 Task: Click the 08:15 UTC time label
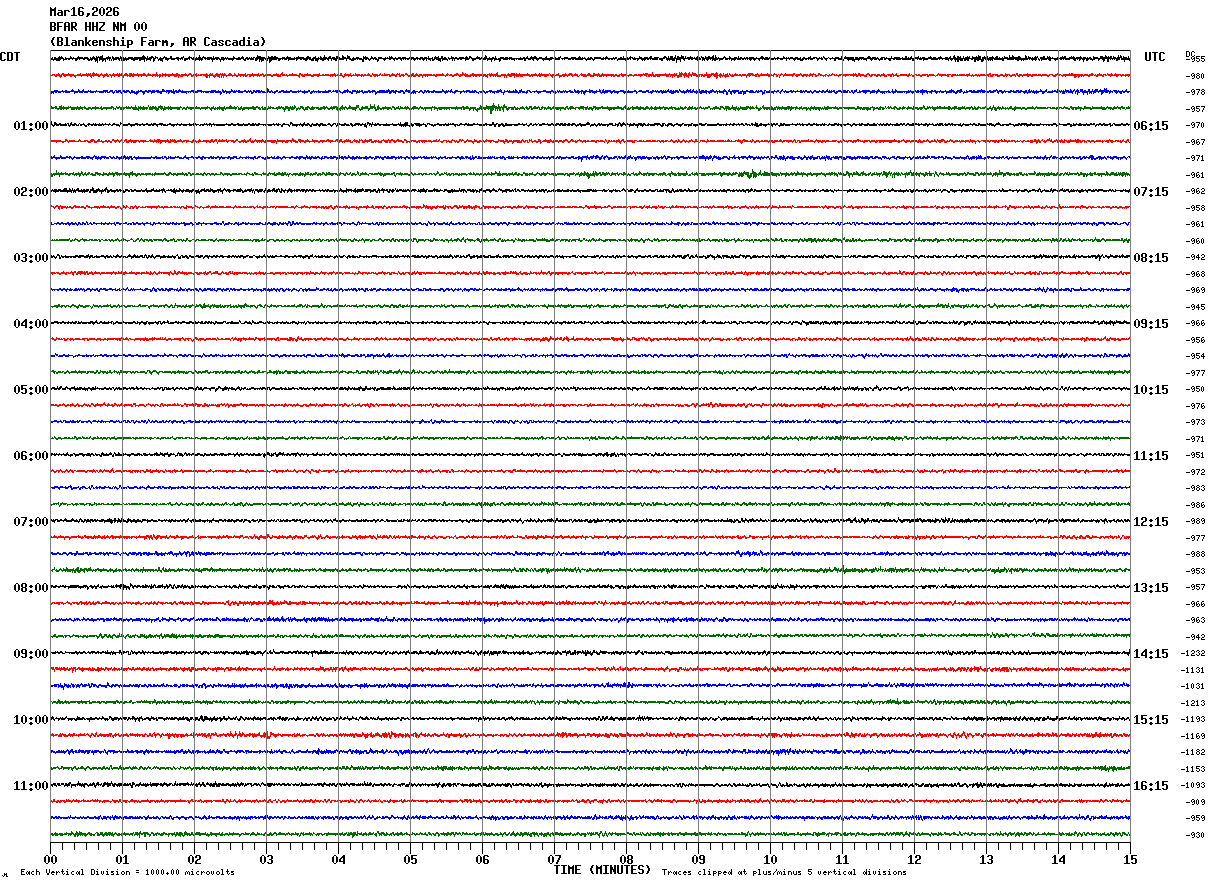(x=1150, y=258)
